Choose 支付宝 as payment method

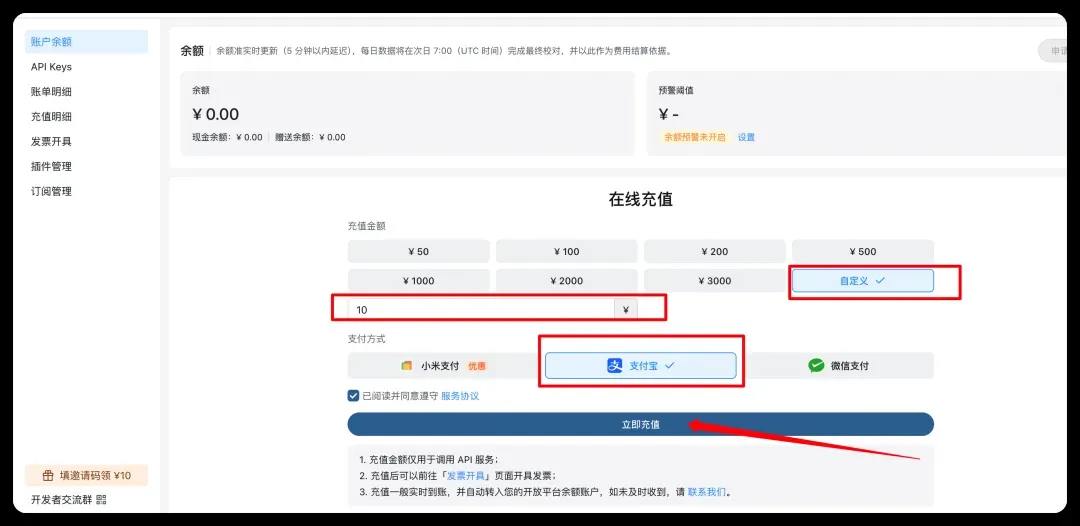point(641,366)
